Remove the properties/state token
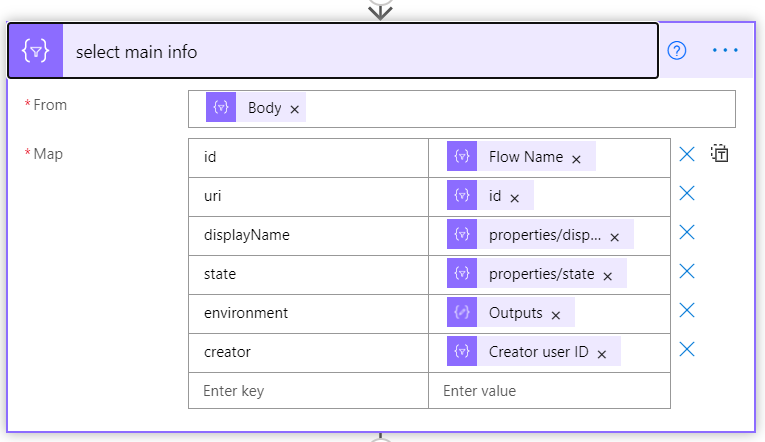Viewport: 765px width, 442px height. [x=607, y=277]
